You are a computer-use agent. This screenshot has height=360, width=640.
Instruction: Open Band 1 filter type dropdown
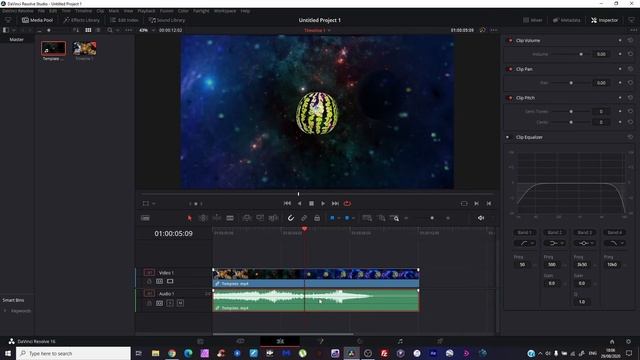click(x=524, y=243)
